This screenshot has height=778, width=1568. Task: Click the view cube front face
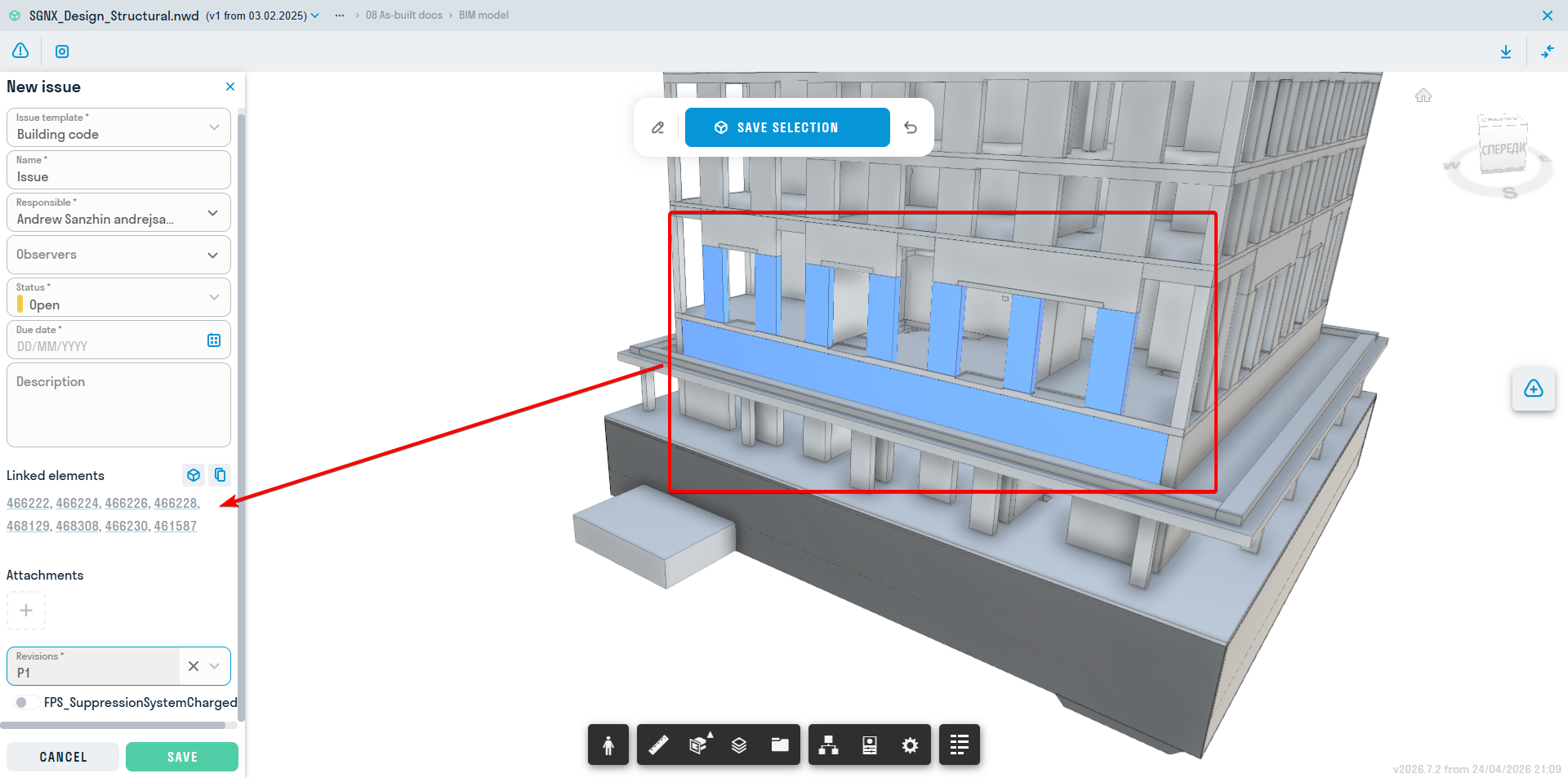point(1503,150)
